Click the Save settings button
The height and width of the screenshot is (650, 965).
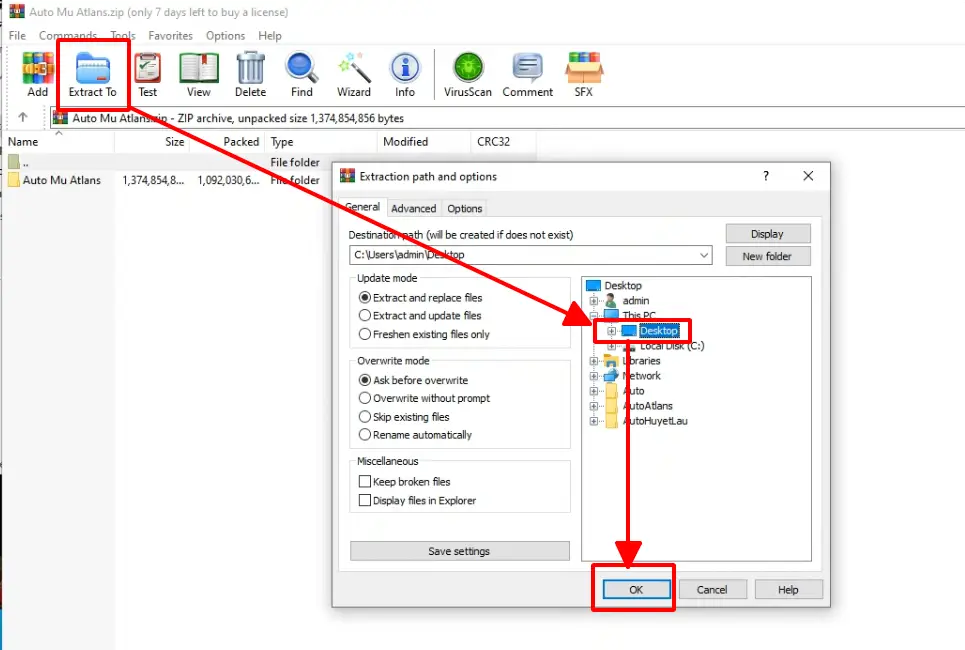(459, 551)
